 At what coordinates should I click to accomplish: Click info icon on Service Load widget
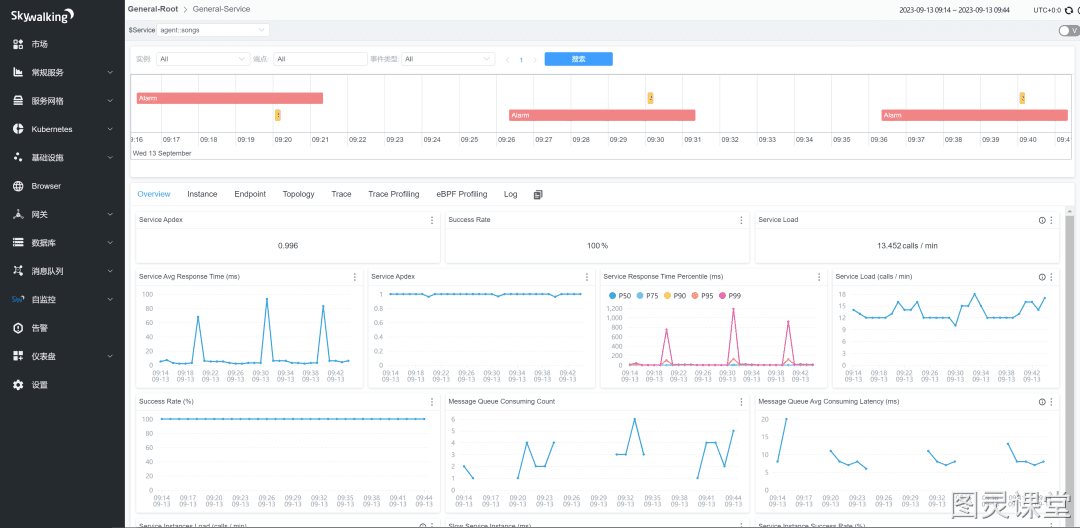pyautogui.click(x=1041, y=220)
